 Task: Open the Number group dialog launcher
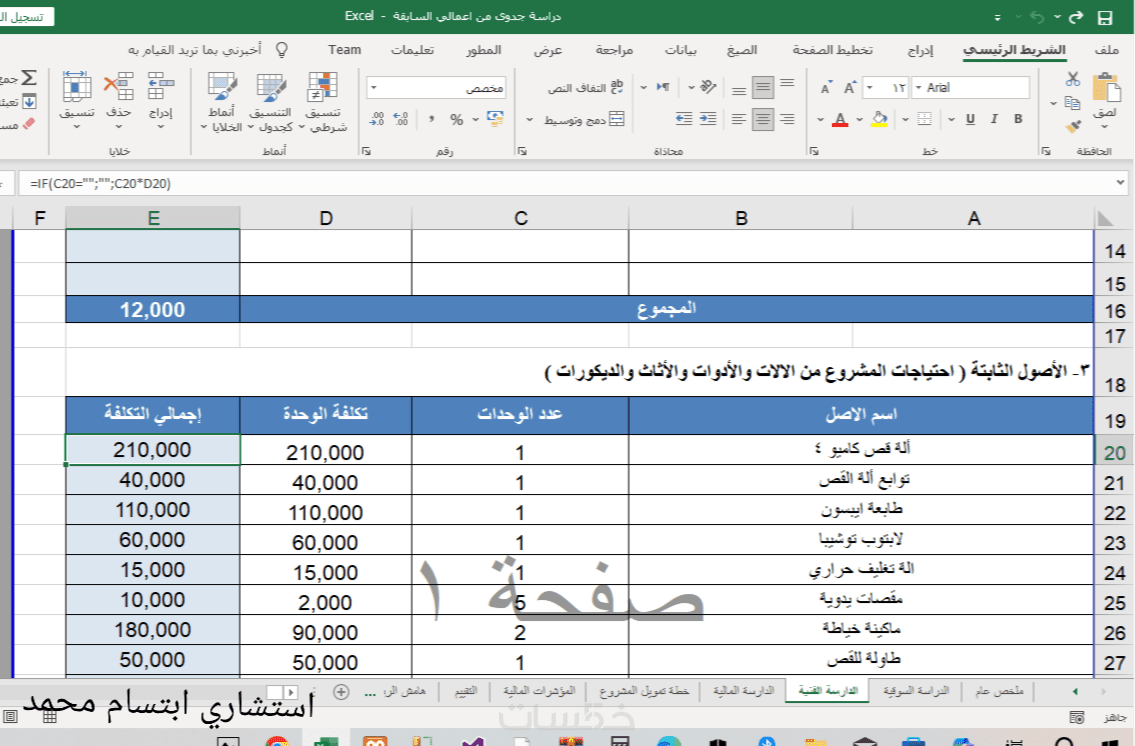point(366,151)
